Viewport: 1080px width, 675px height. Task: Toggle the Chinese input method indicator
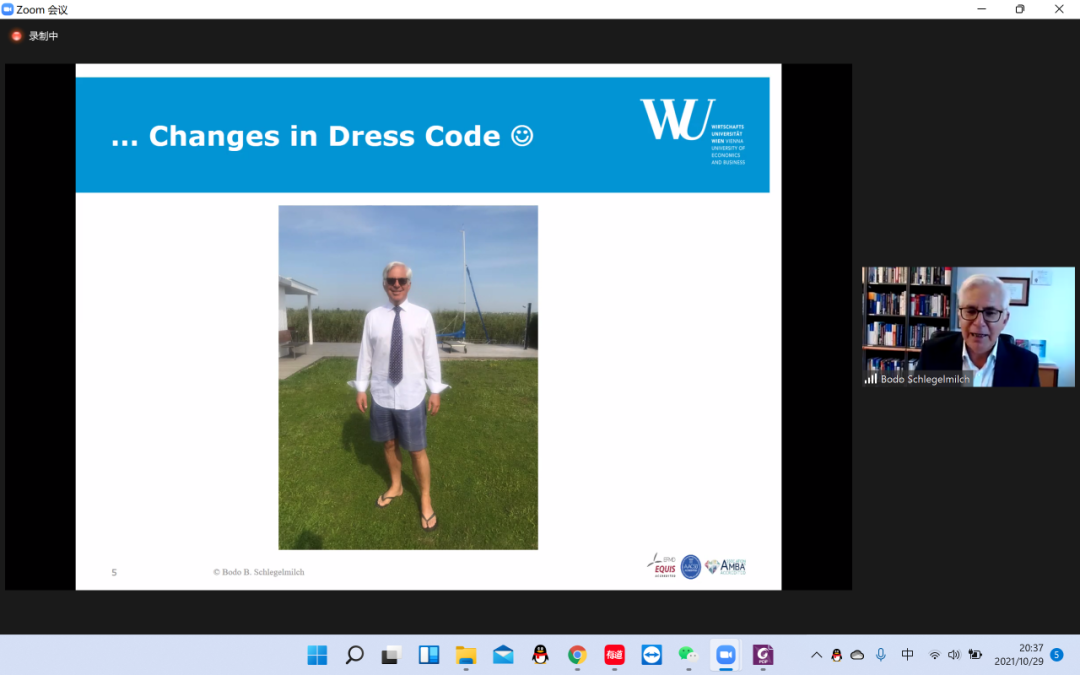pyautogui.click(x=907, y=655)
